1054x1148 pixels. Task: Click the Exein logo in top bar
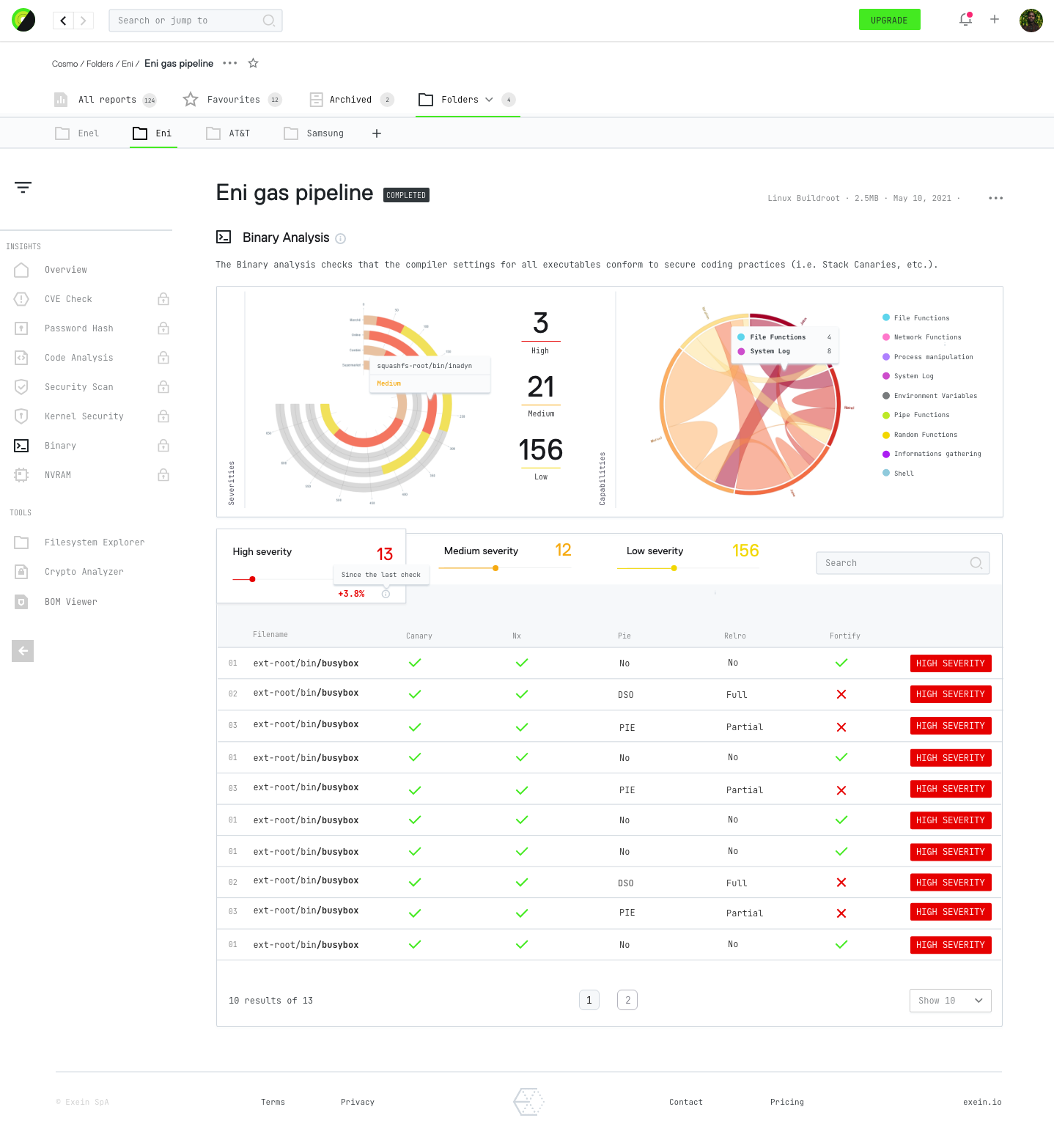click(23, 20)
